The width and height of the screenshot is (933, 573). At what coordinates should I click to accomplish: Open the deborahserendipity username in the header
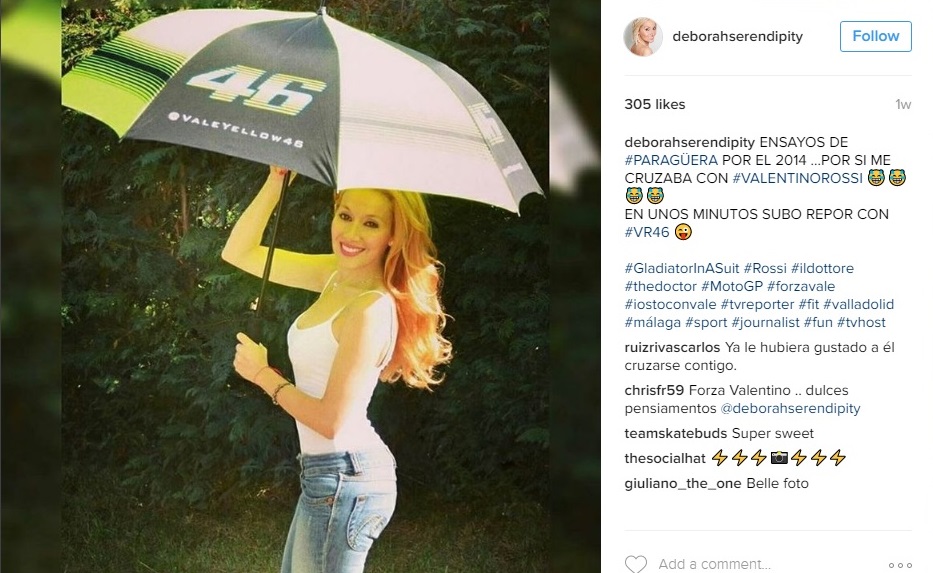tap(737, 36)
